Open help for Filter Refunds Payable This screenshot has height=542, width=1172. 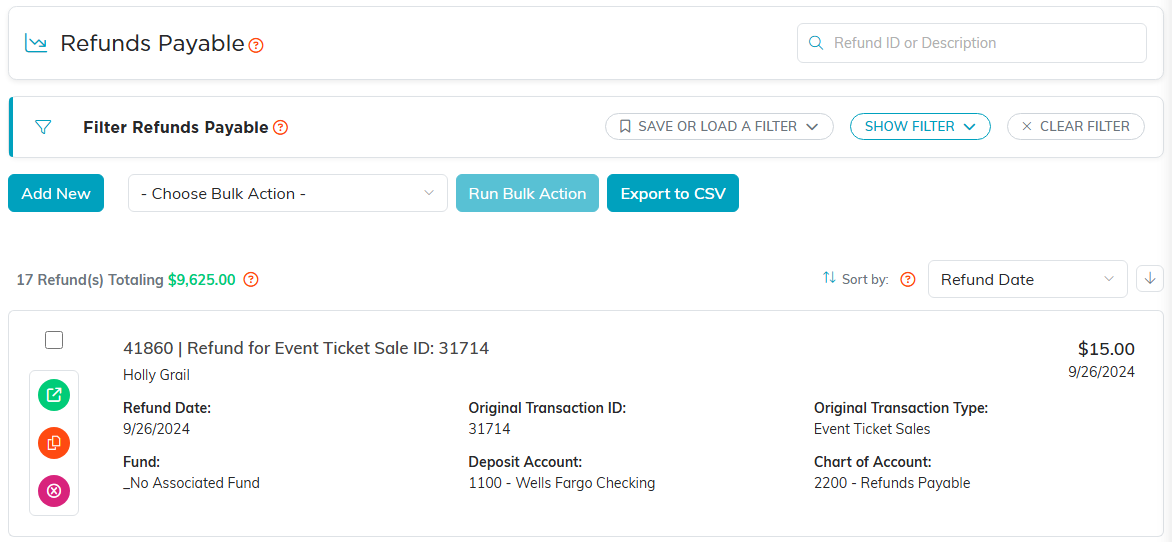pos(280,128)
